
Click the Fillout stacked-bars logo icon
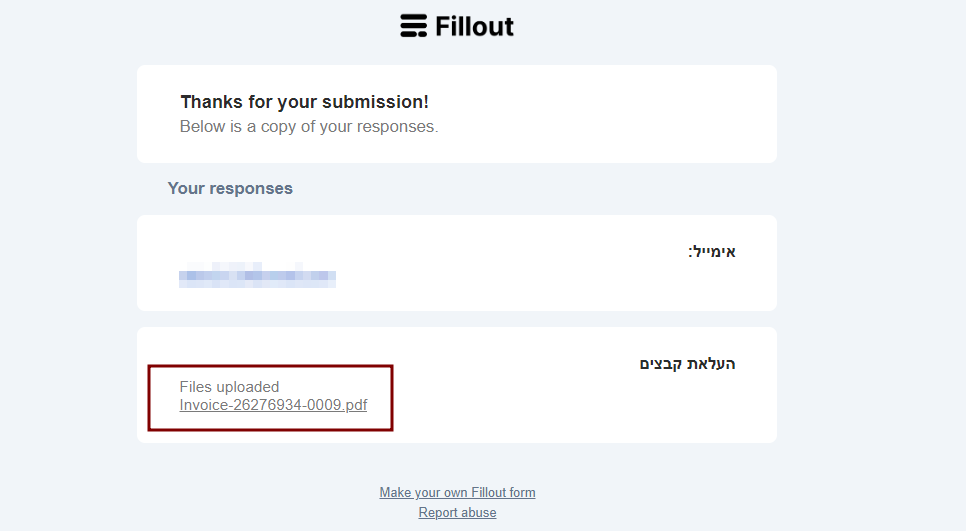click(x=413, y=26)
